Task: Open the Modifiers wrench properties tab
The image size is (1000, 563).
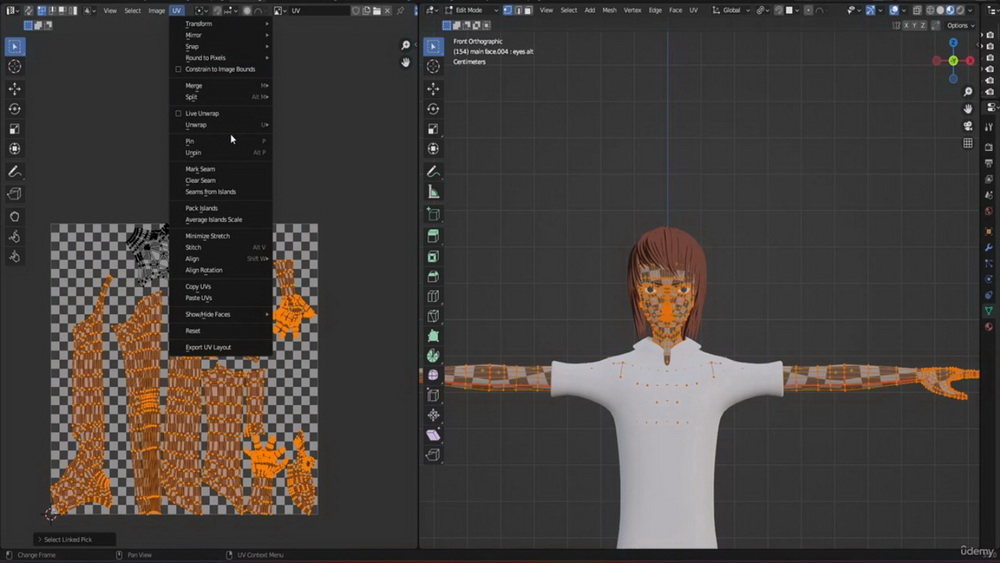Action: (989, 247)
